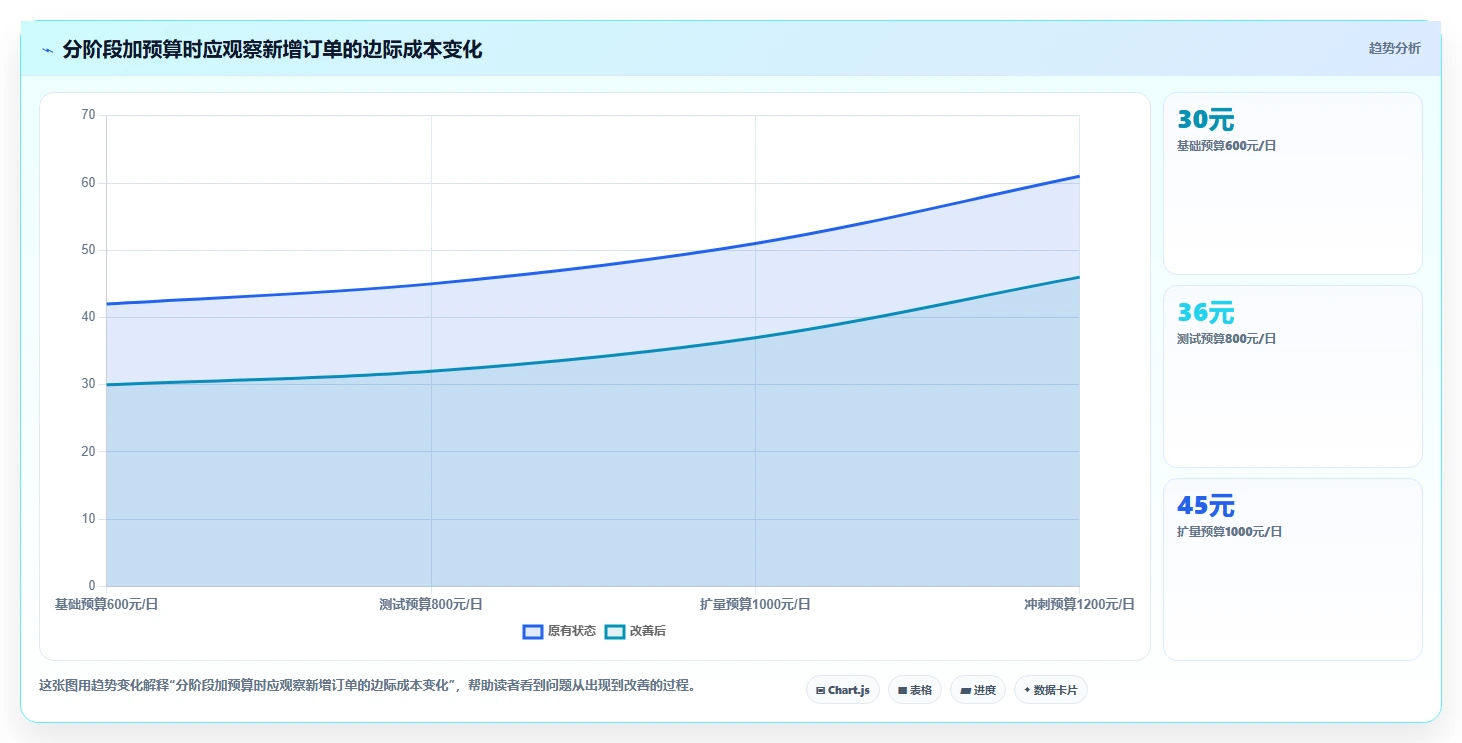
Task: Click x-axis label 冲刺预算1200元/日
Action: coord(1079,604)
